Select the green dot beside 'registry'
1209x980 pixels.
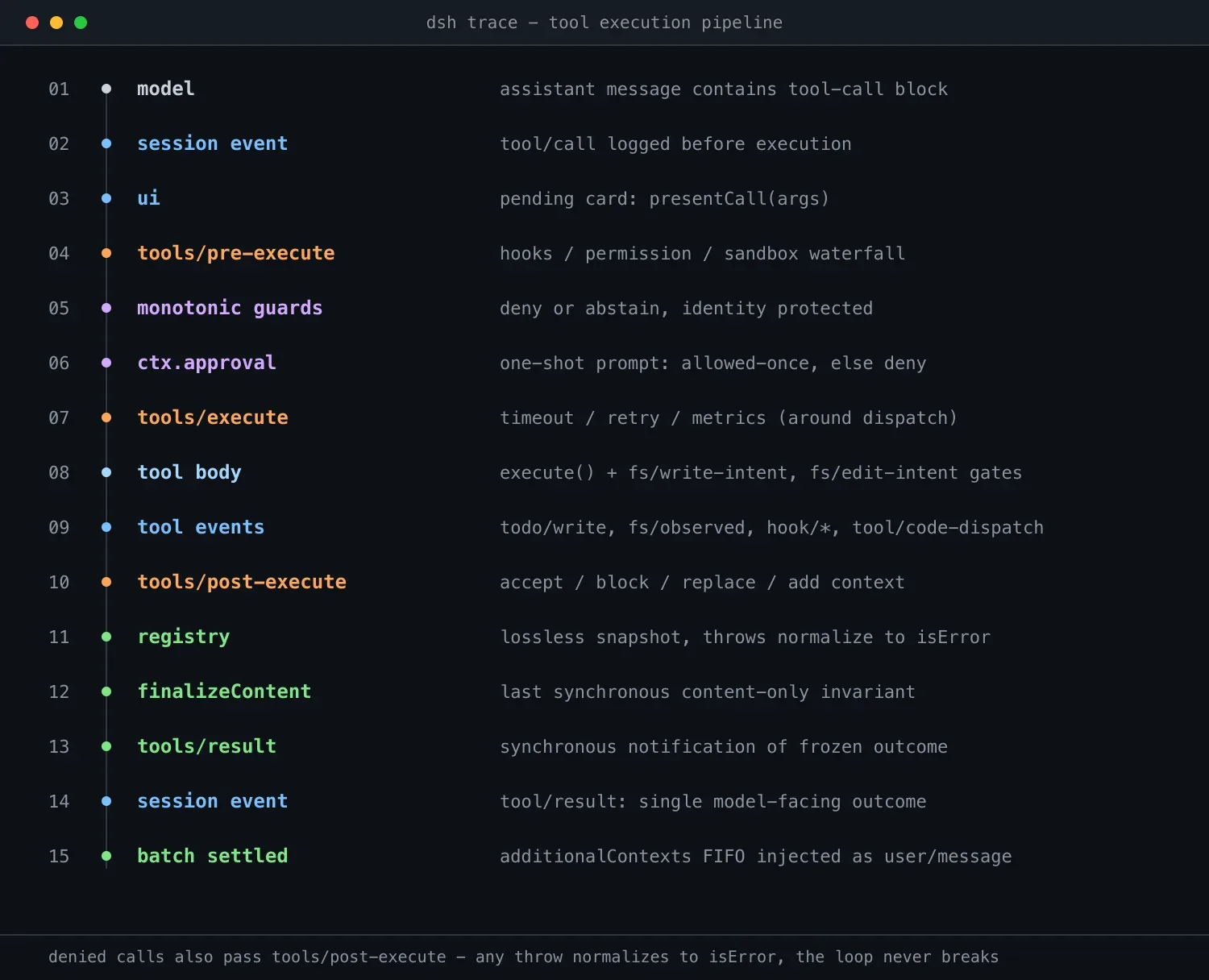[x=106, y=637]
